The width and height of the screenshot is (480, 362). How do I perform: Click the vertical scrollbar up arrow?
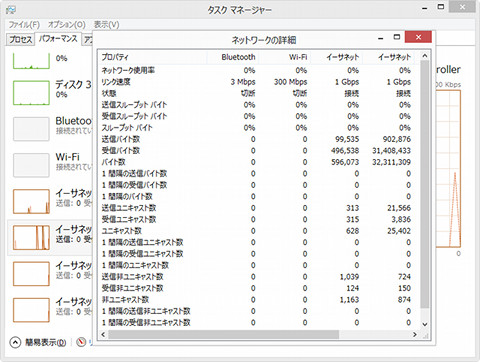424,56
